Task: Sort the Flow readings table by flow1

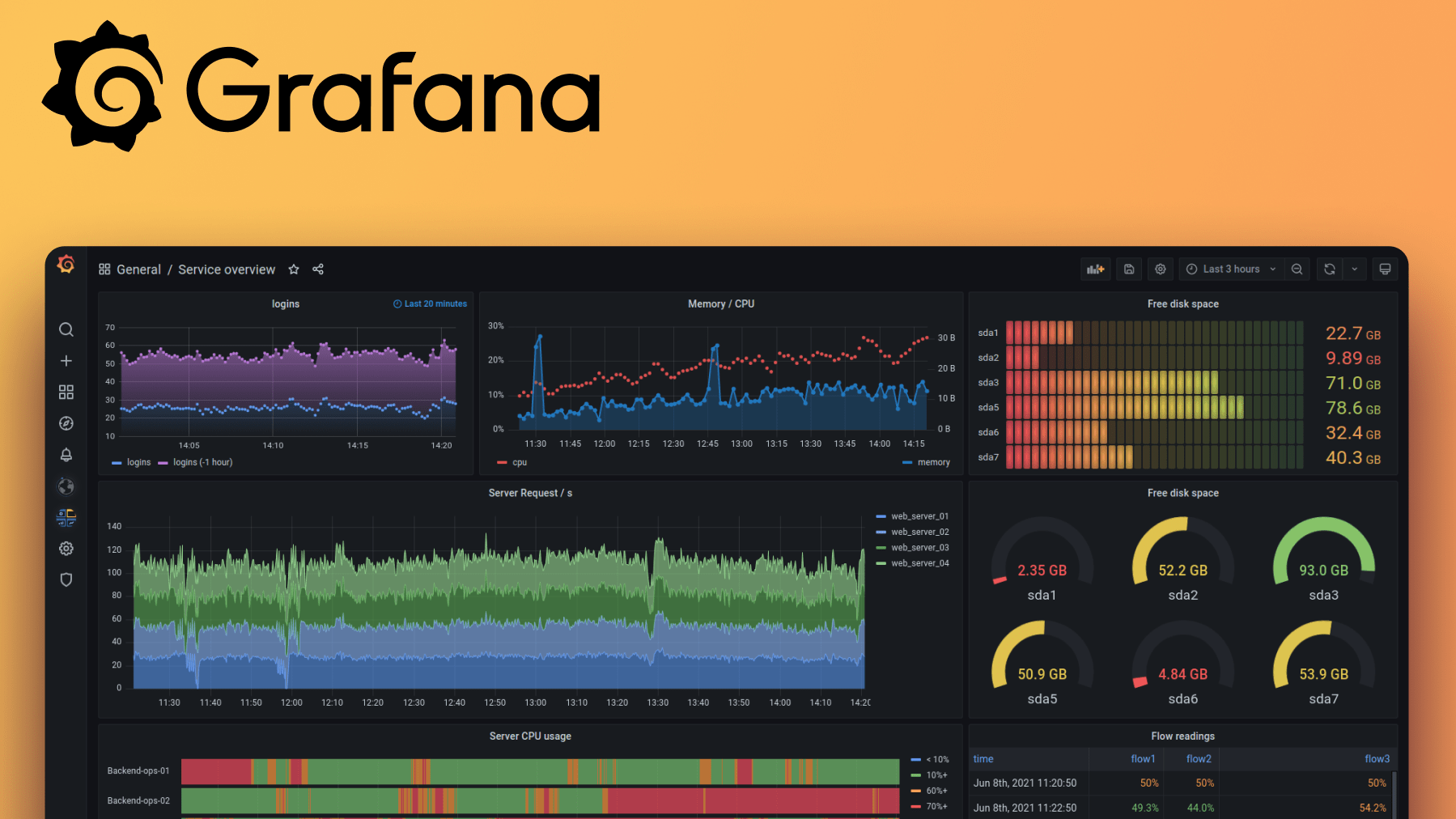Action: (x=1142, y=758)
